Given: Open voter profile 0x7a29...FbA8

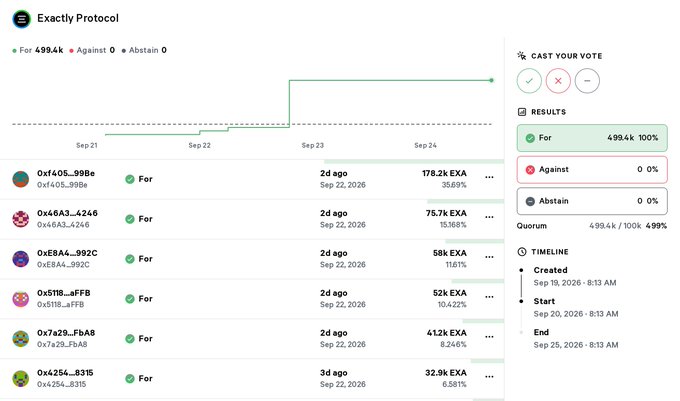Looking at the screenshot, I should coord(66,333).
